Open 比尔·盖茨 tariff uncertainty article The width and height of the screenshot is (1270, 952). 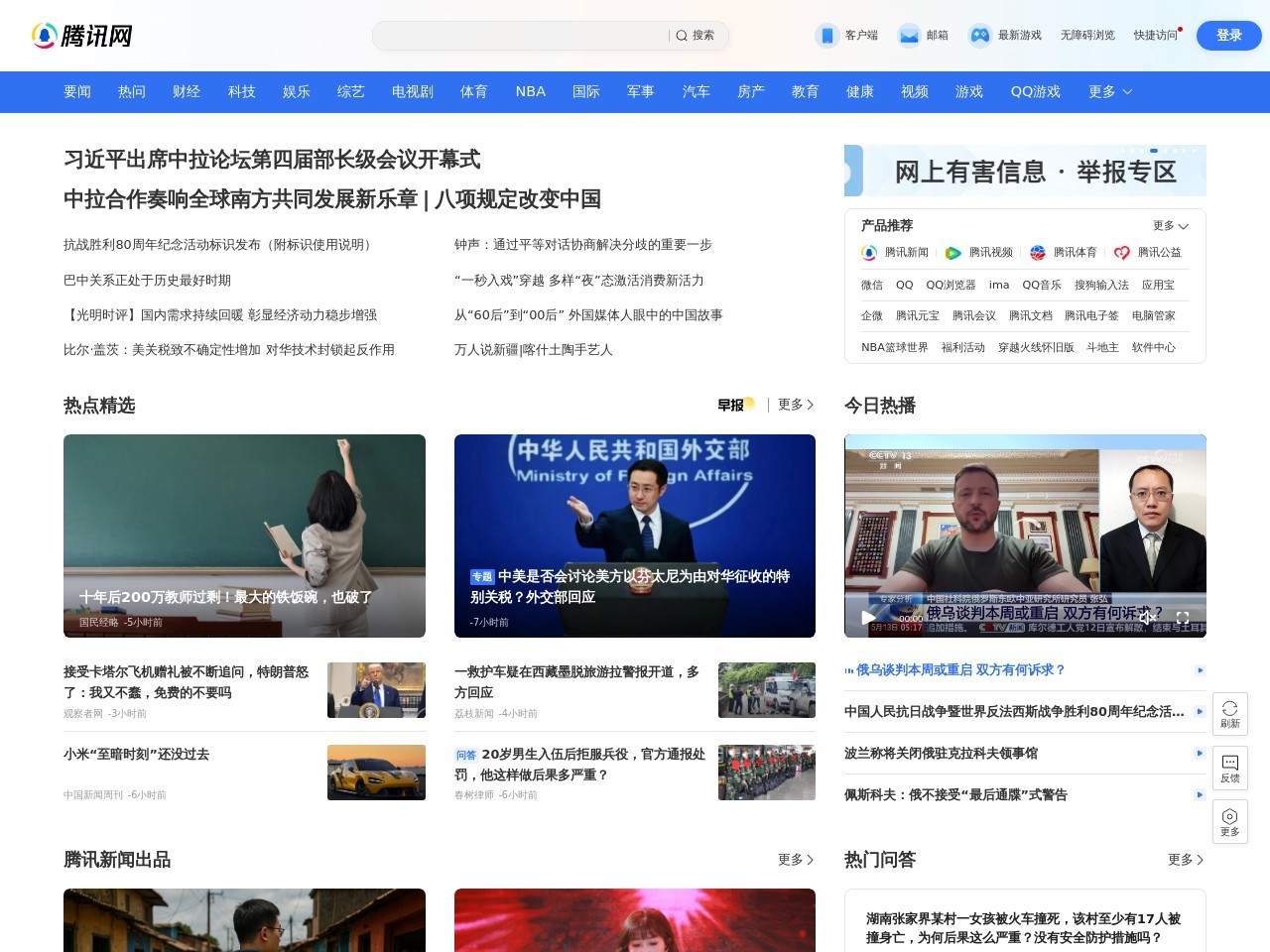pos(229,350)
